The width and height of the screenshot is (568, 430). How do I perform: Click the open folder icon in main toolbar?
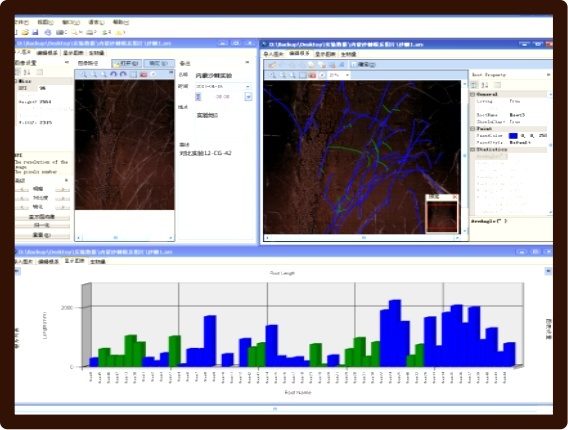pyautogui.click(x=25, y=32)
